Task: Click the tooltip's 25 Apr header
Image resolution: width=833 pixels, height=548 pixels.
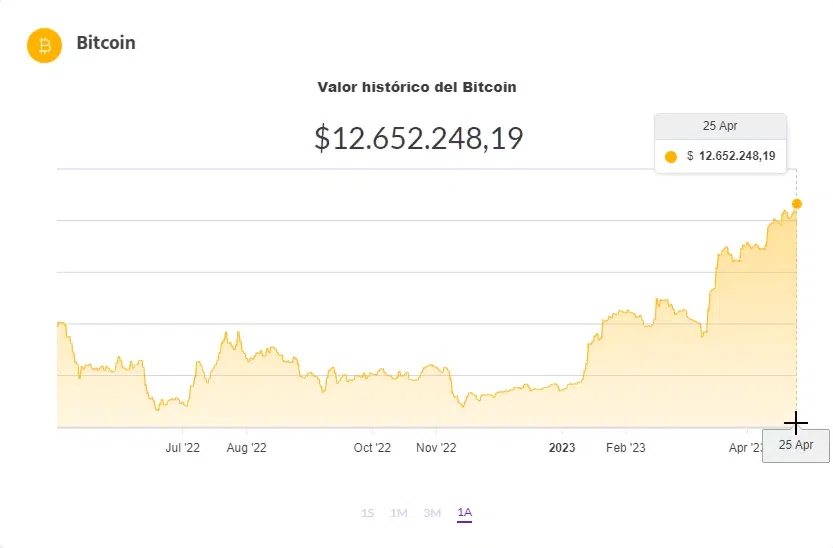Action: pyautogui.click(x=720, y=127)
